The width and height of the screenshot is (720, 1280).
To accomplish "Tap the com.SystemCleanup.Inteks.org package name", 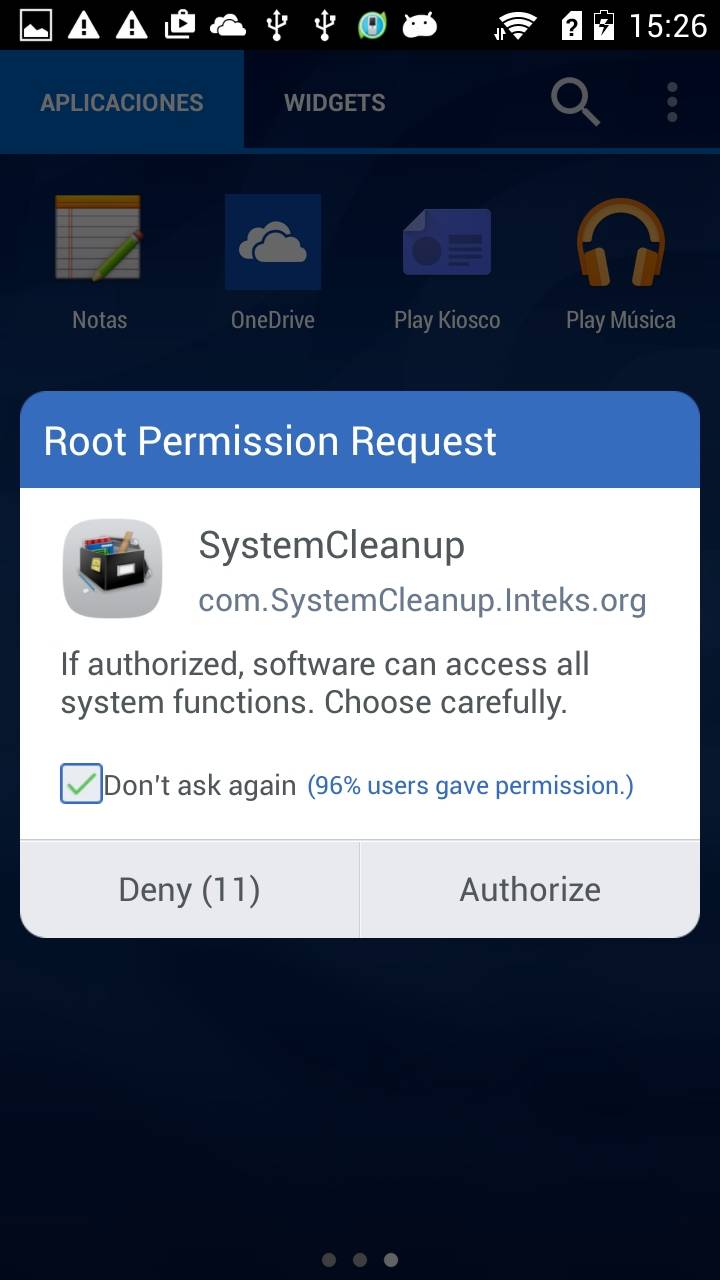I will (422, 600).
